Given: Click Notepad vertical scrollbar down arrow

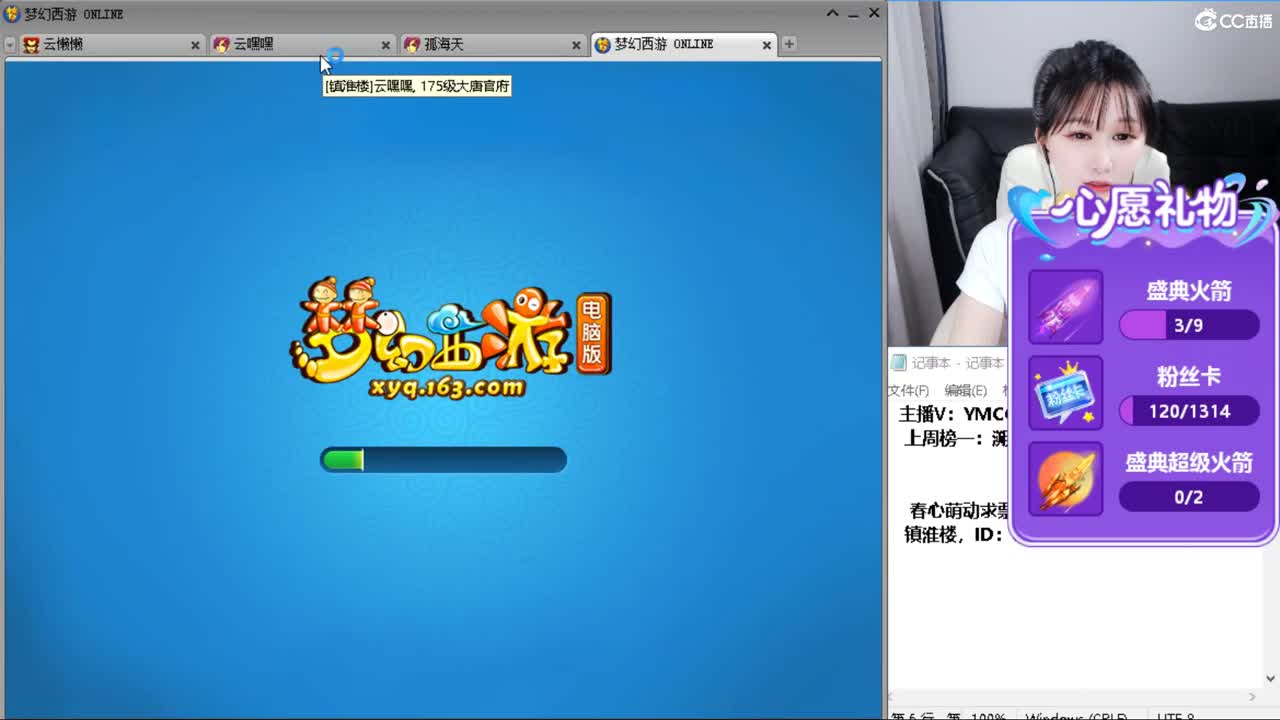Looking at the screenshot, I should coord(1271,678).
